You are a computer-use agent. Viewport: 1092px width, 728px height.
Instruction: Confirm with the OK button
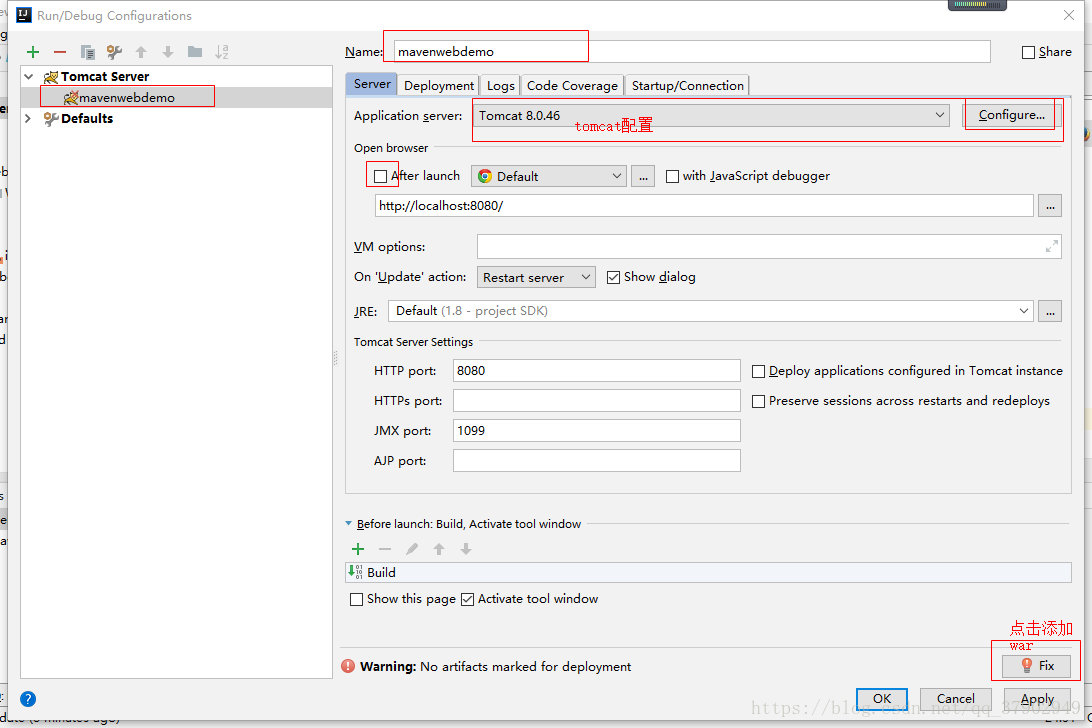[882, 699]
